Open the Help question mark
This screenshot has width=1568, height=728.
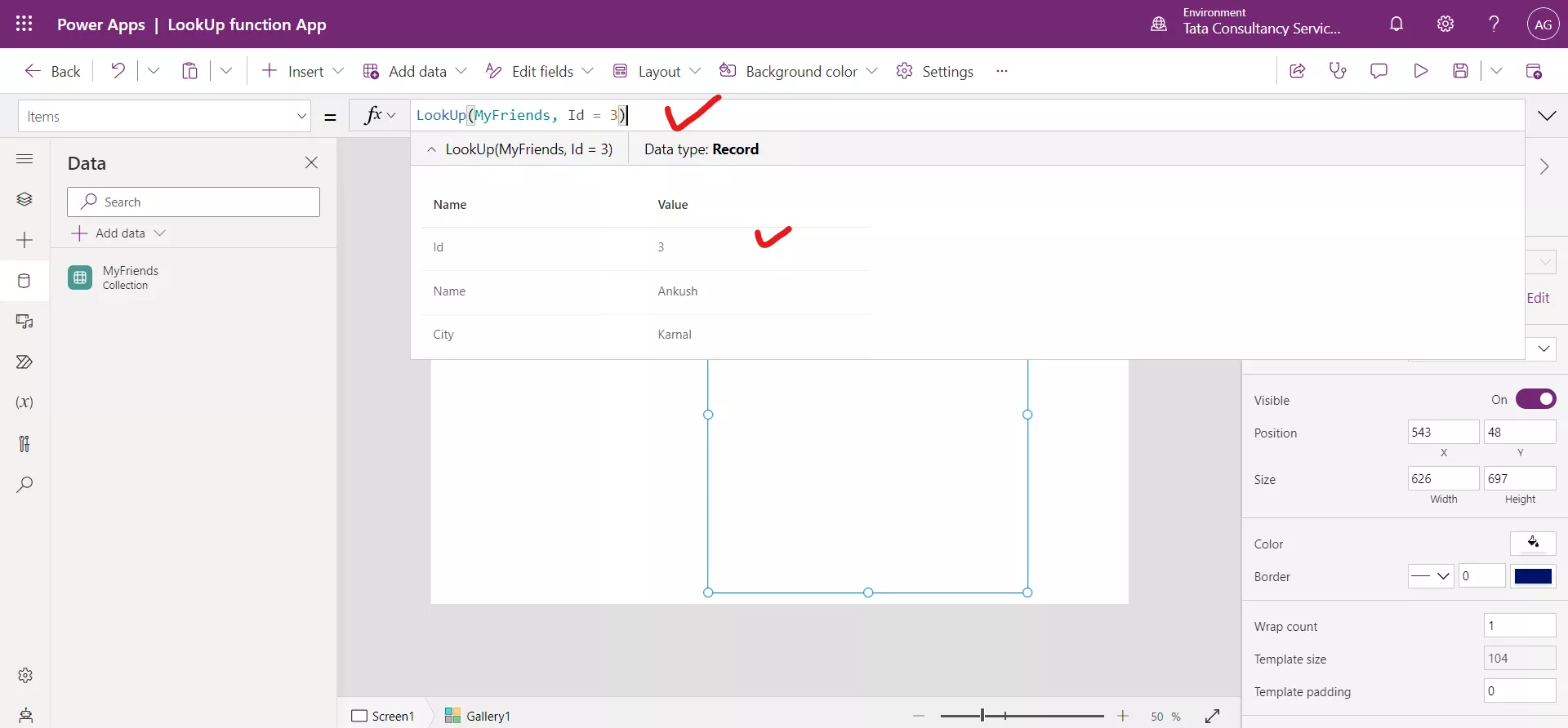1494,24
